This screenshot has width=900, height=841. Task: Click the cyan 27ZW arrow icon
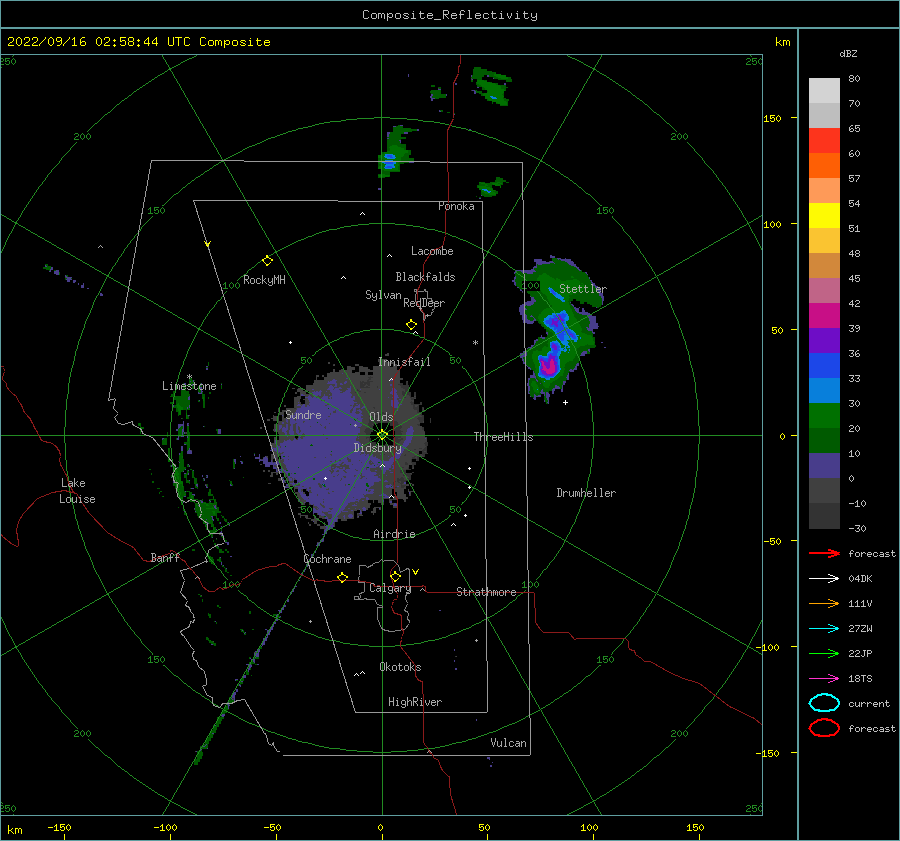[x=824, y=629]
